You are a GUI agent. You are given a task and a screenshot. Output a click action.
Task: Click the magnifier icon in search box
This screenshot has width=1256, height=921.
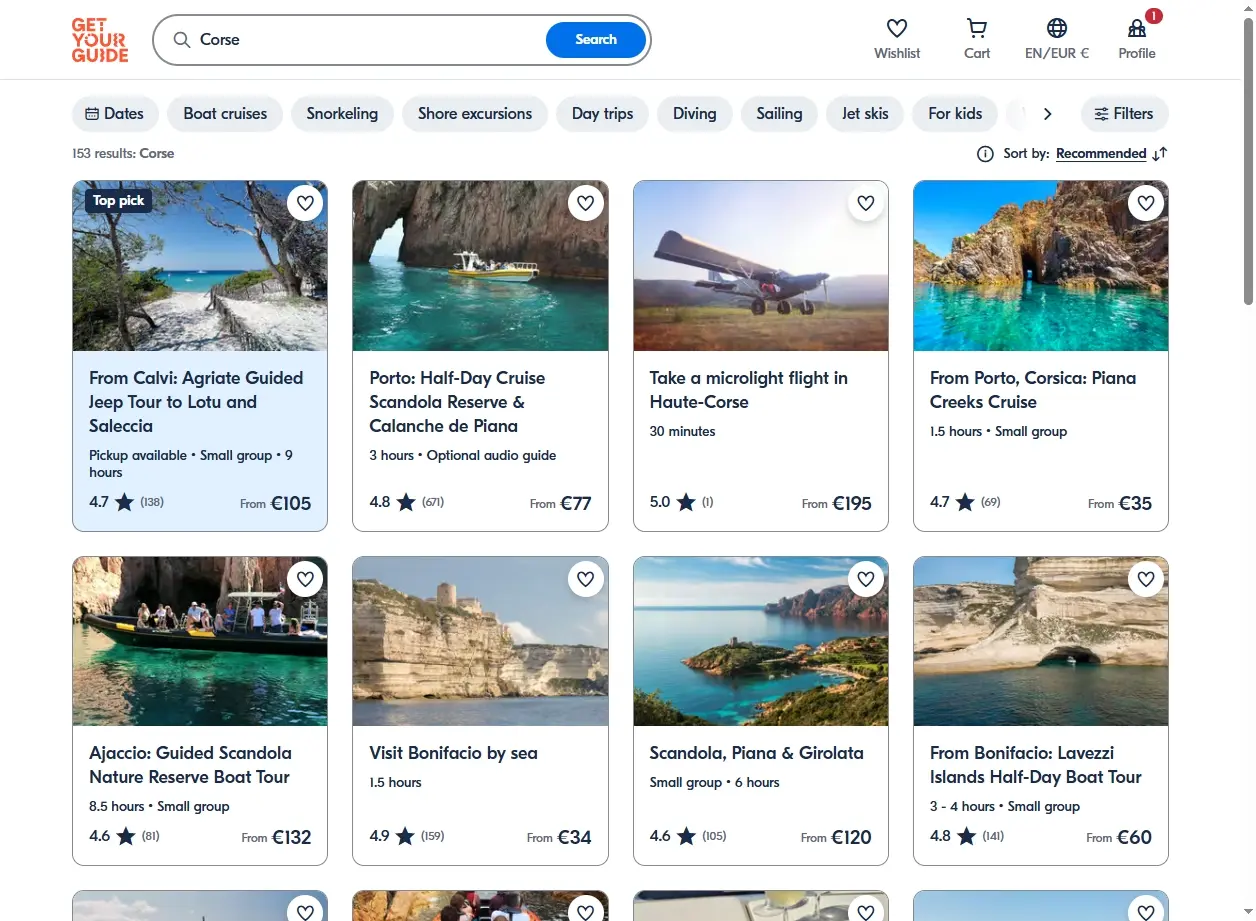pyautogui.click(x=181, y=40)
